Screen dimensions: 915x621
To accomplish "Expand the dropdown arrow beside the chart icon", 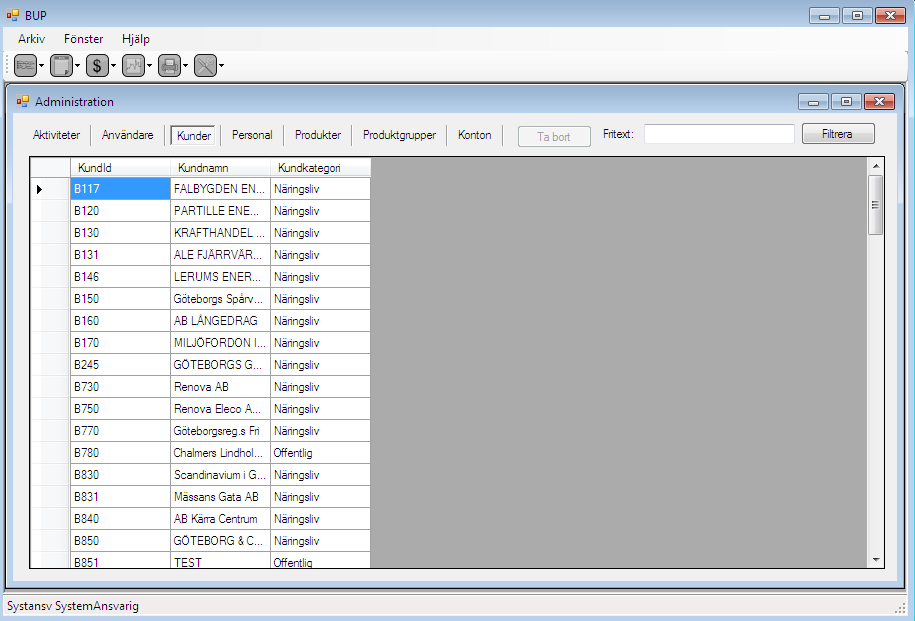I will (150, 66).
